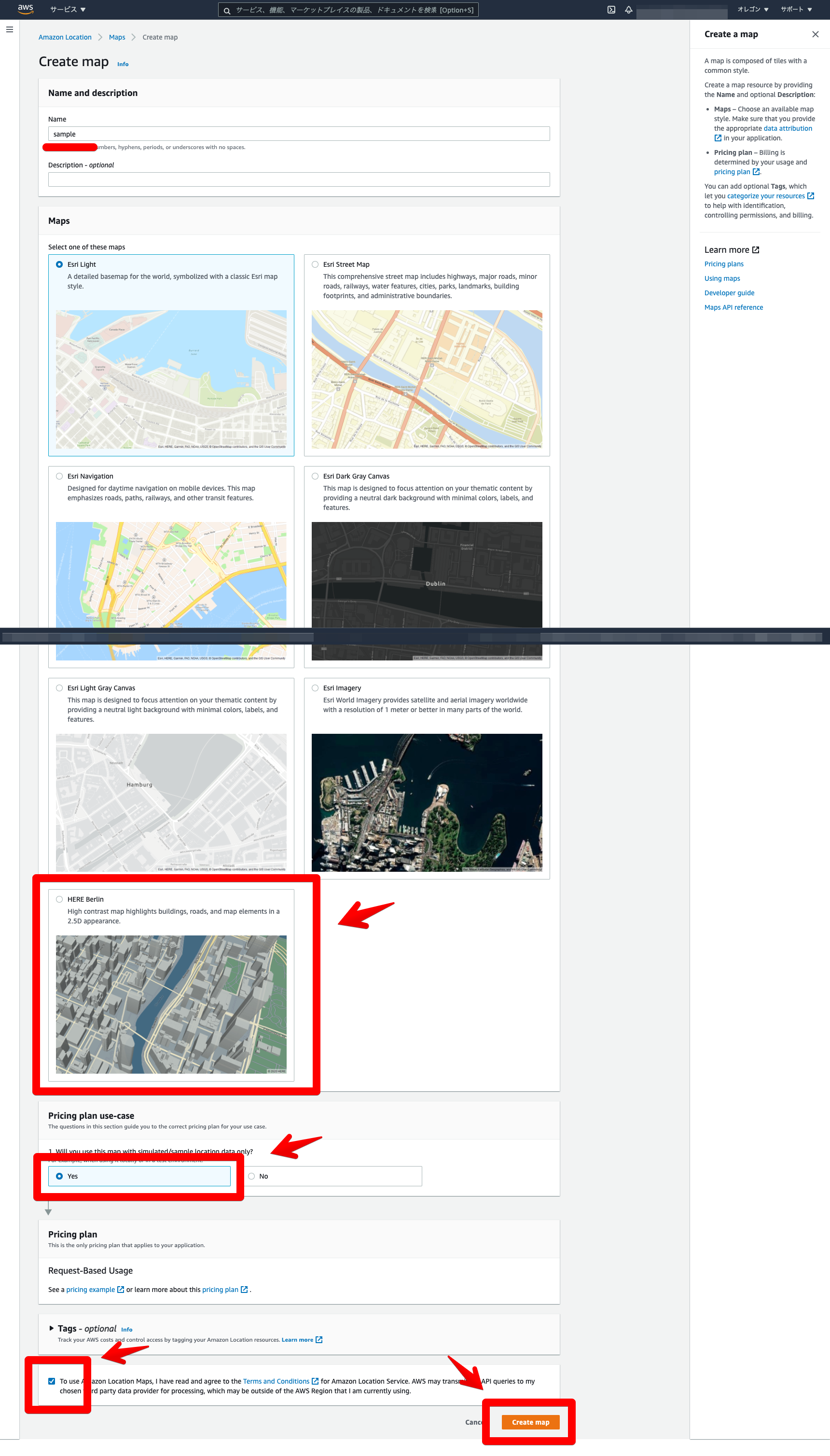830x1456 pixels.
Task: Open the pricing example external link icon
Action: (x=120, y=1289)
